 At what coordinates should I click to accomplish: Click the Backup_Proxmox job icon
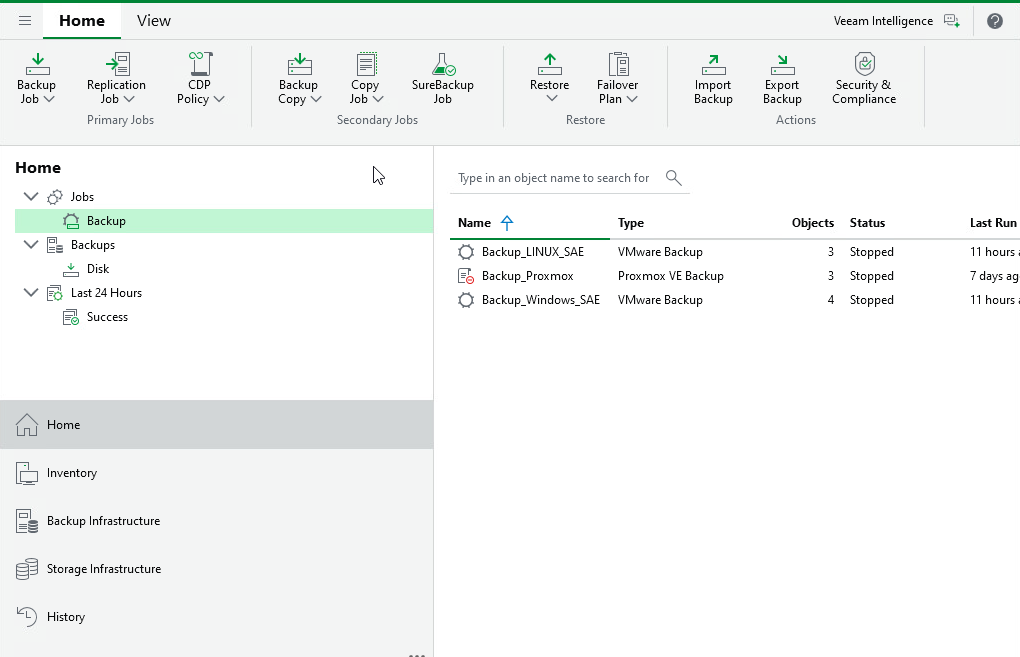coord(466,276)
